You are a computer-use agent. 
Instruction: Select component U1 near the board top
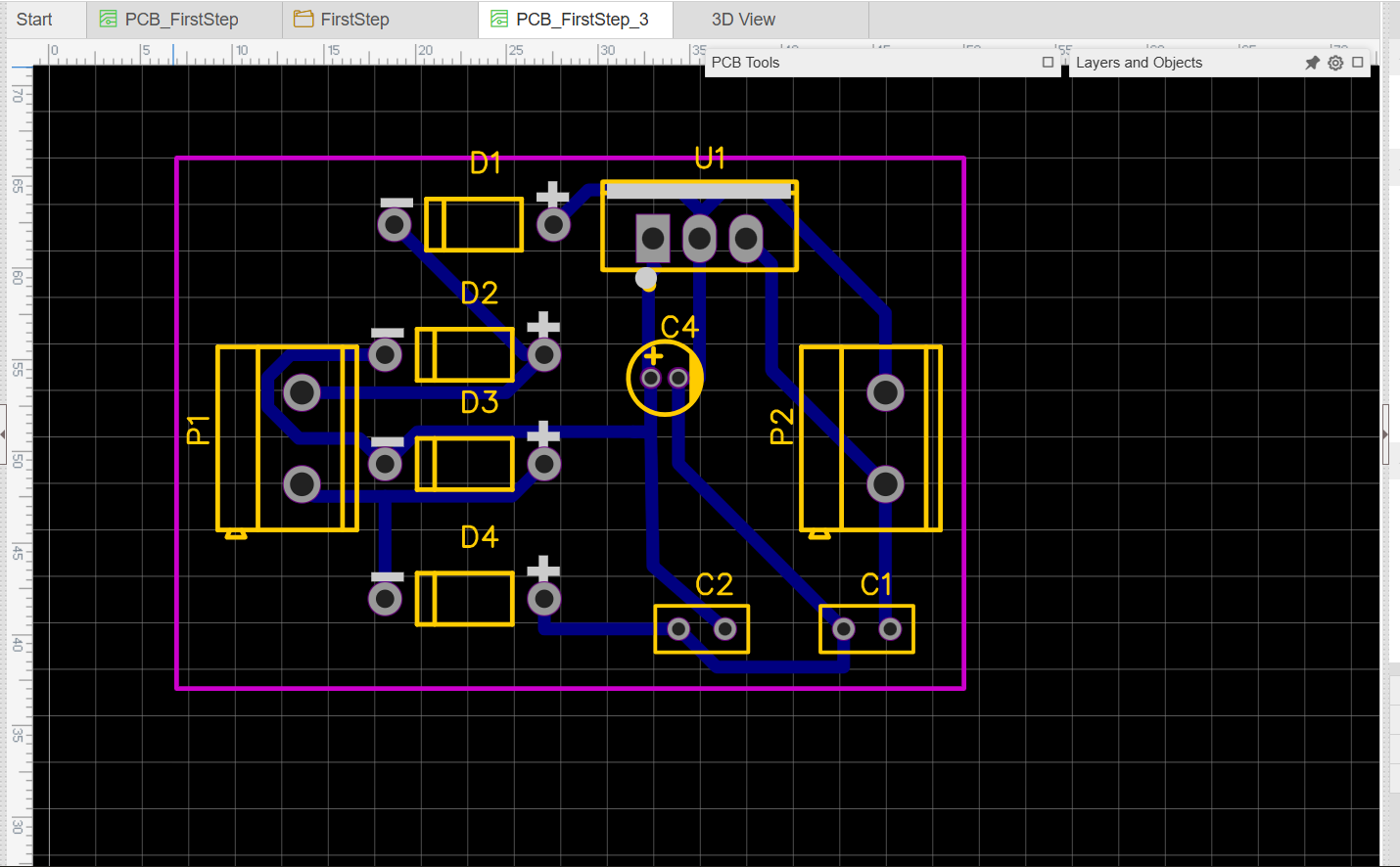699,225
